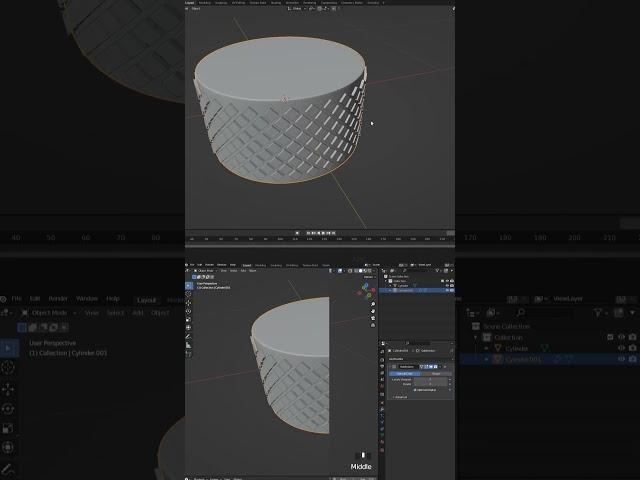The height and width of the screenshot is (480, 640).
Task: Expand the Advanced section of modifier
Action: click(400, 397)
